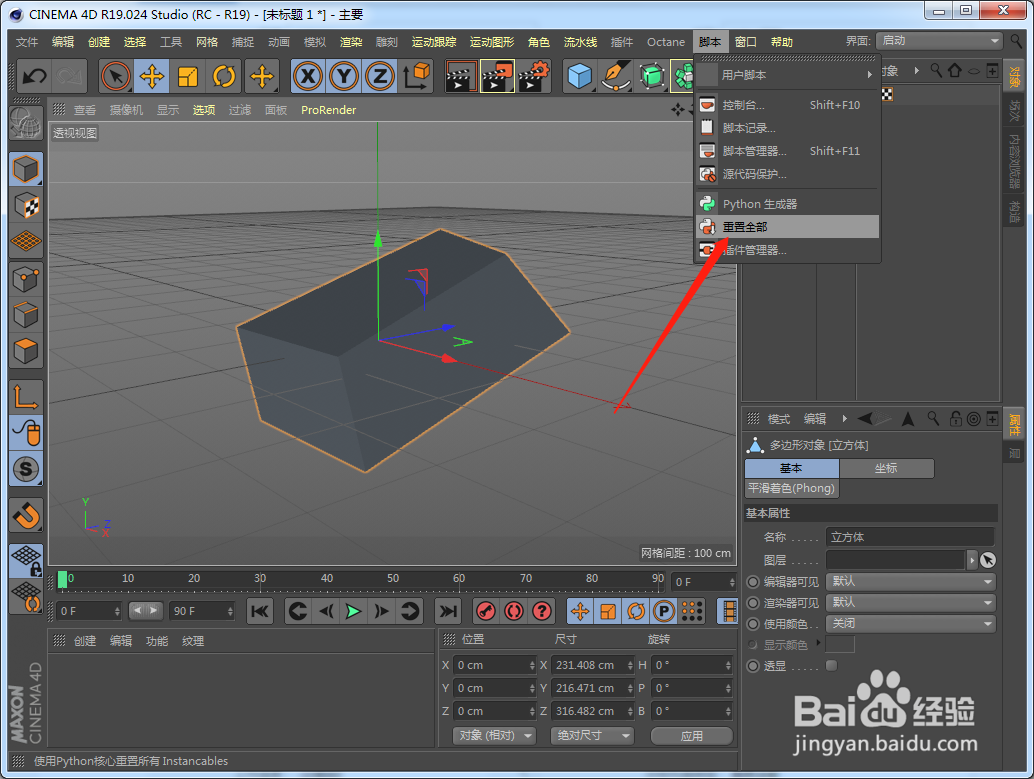The width and height of the screenshot is (1034, 779).
Task: Open 渲染器可见 dropdown
Action: (911, 602)
